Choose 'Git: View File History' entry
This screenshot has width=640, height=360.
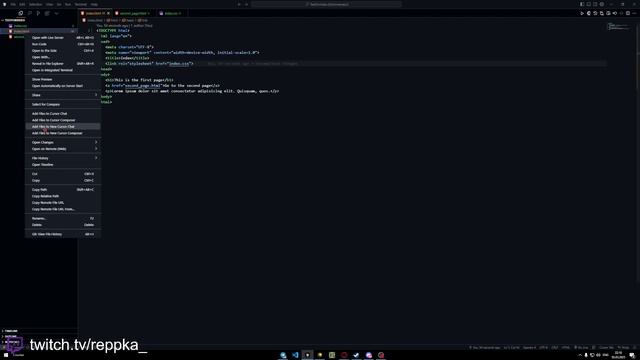[x=63, y=234]
